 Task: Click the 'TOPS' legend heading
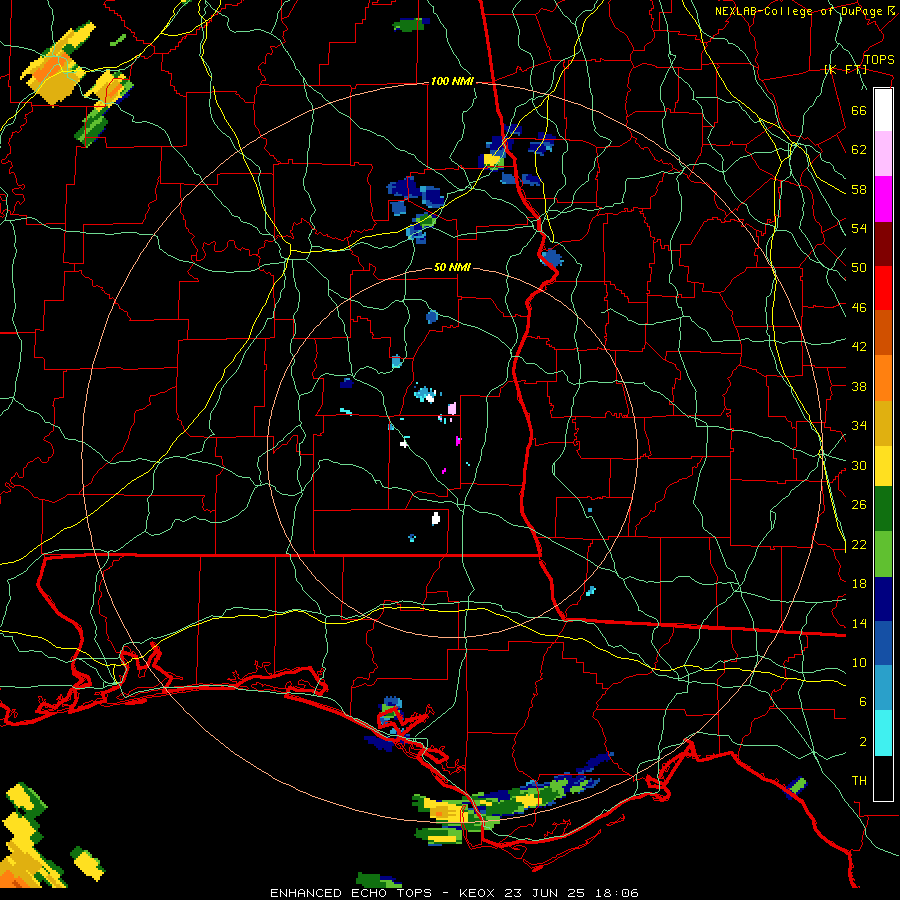(x=879, y=60)
